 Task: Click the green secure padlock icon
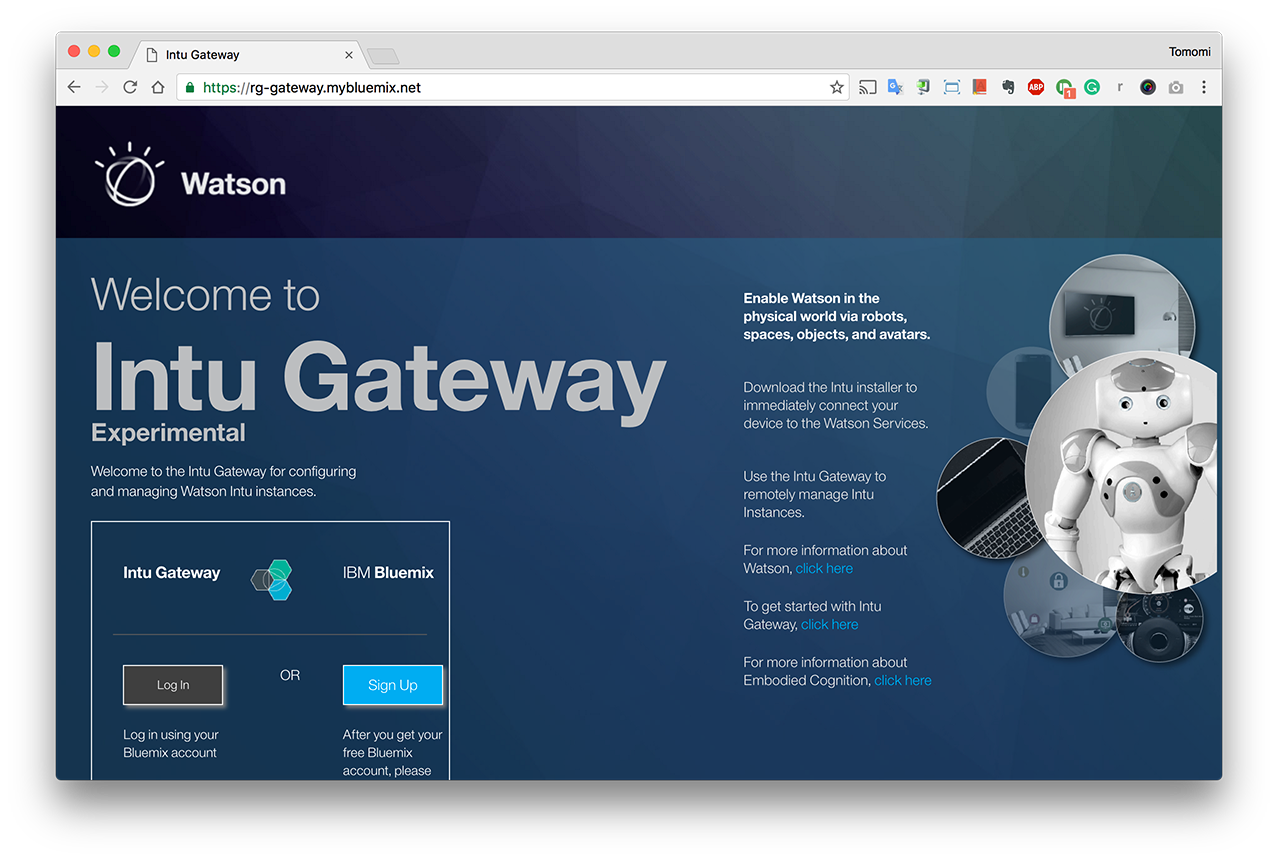[x=190, y=87]
